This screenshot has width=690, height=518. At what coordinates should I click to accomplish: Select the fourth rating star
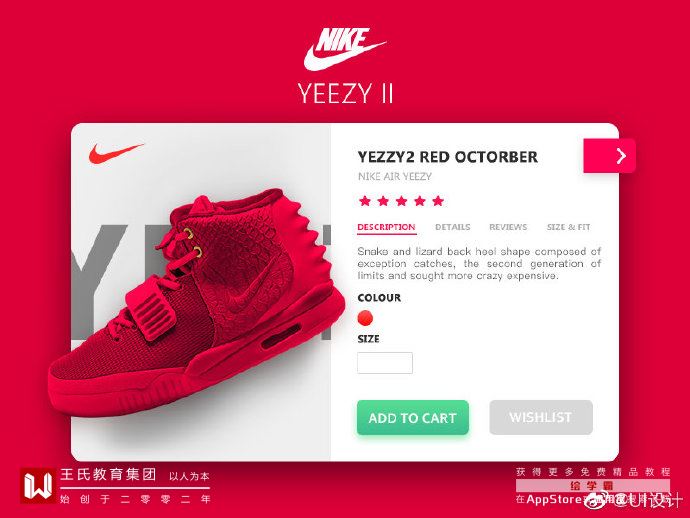coord(420,201)
